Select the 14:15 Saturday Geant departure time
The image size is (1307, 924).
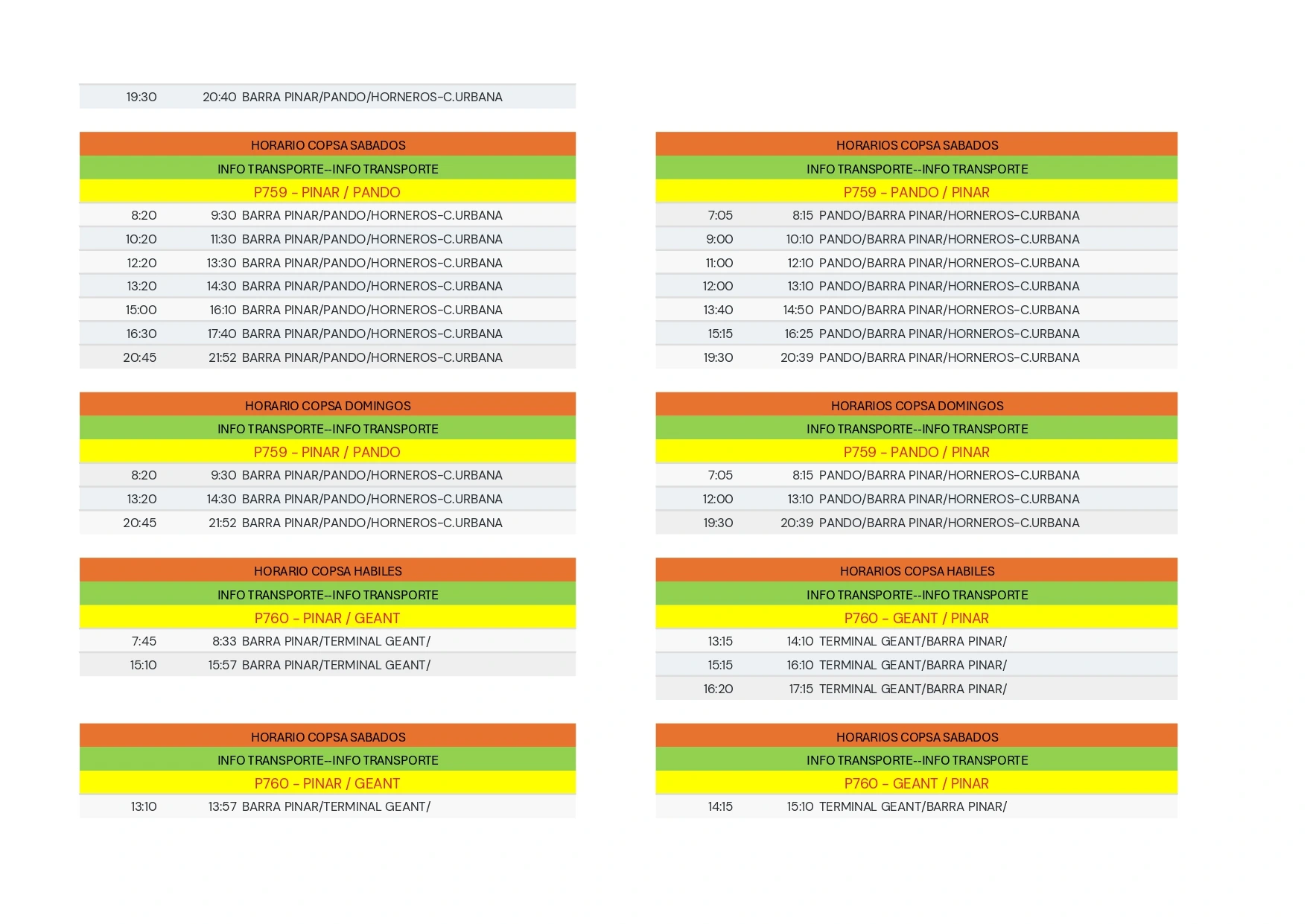tap(720, 806)
